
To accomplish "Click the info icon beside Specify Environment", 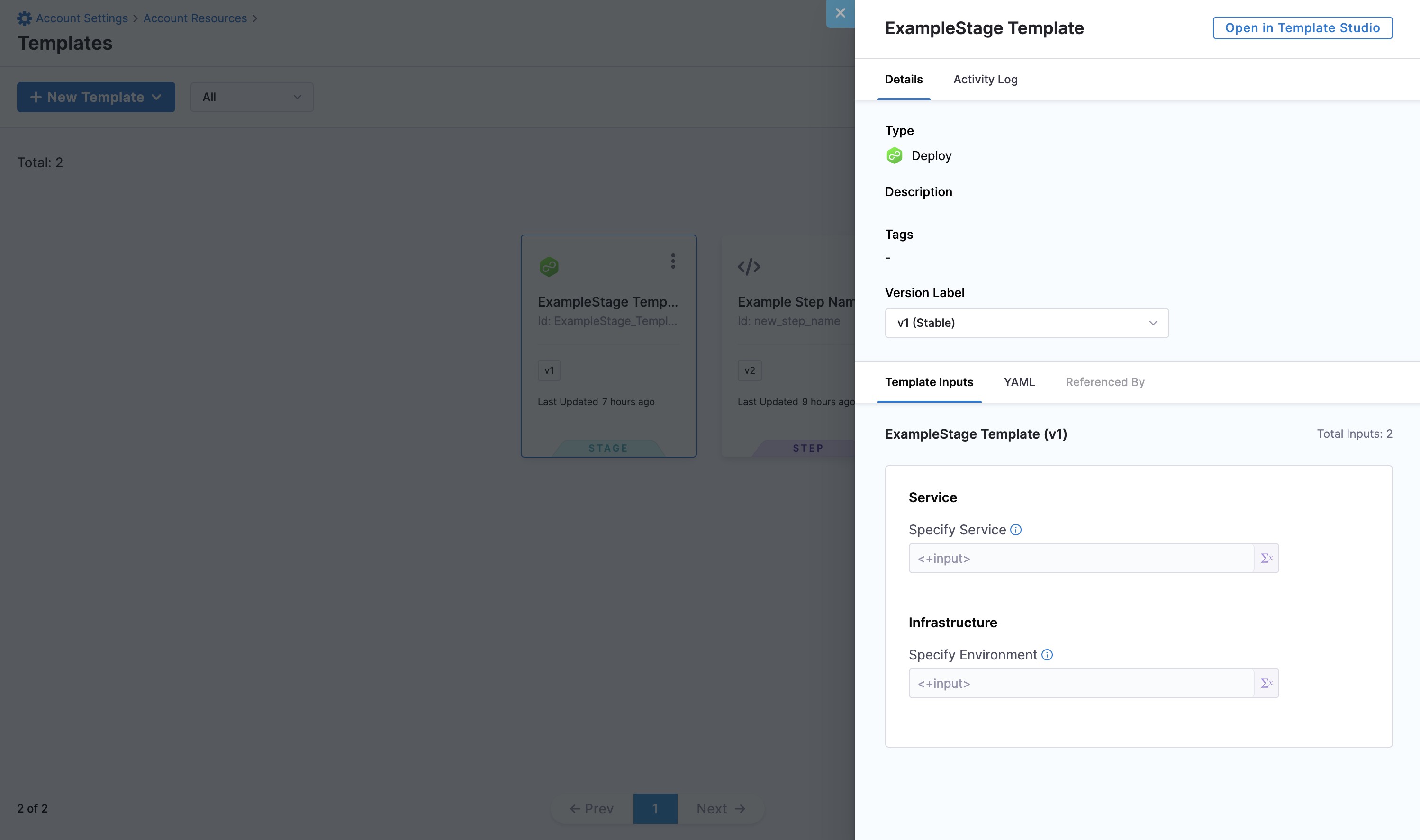I will 1047,655.
